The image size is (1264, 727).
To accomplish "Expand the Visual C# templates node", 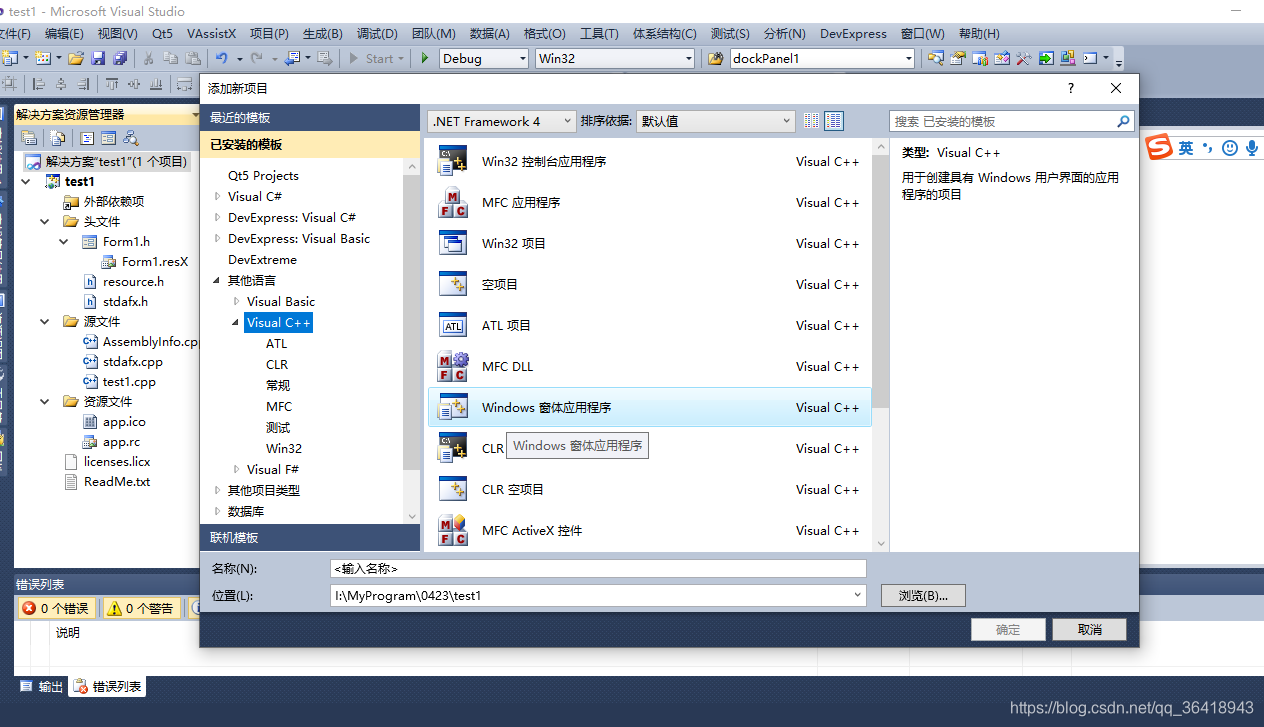I will (218, 196).
